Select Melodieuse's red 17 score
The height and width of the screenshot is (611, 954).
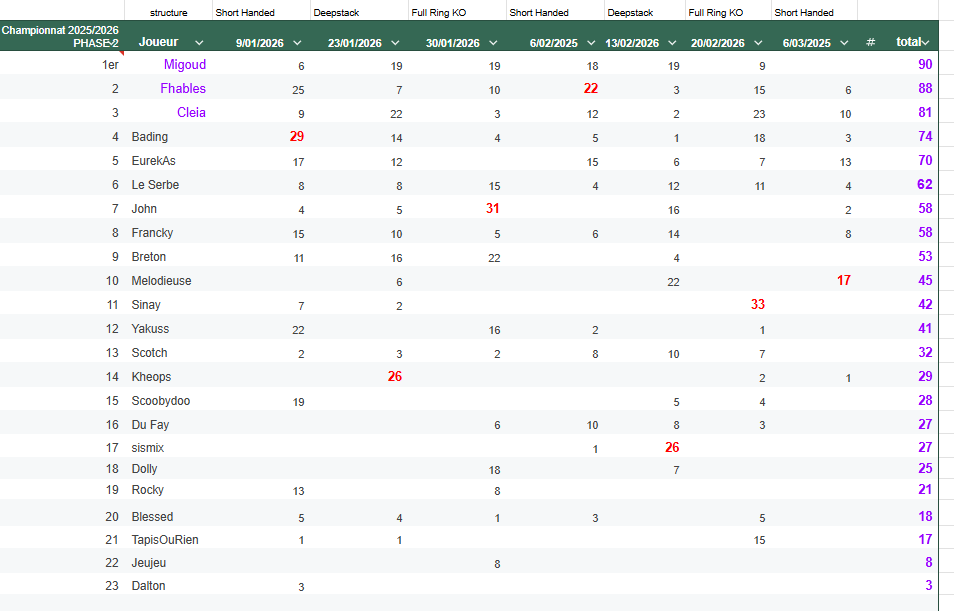(843, 280)
